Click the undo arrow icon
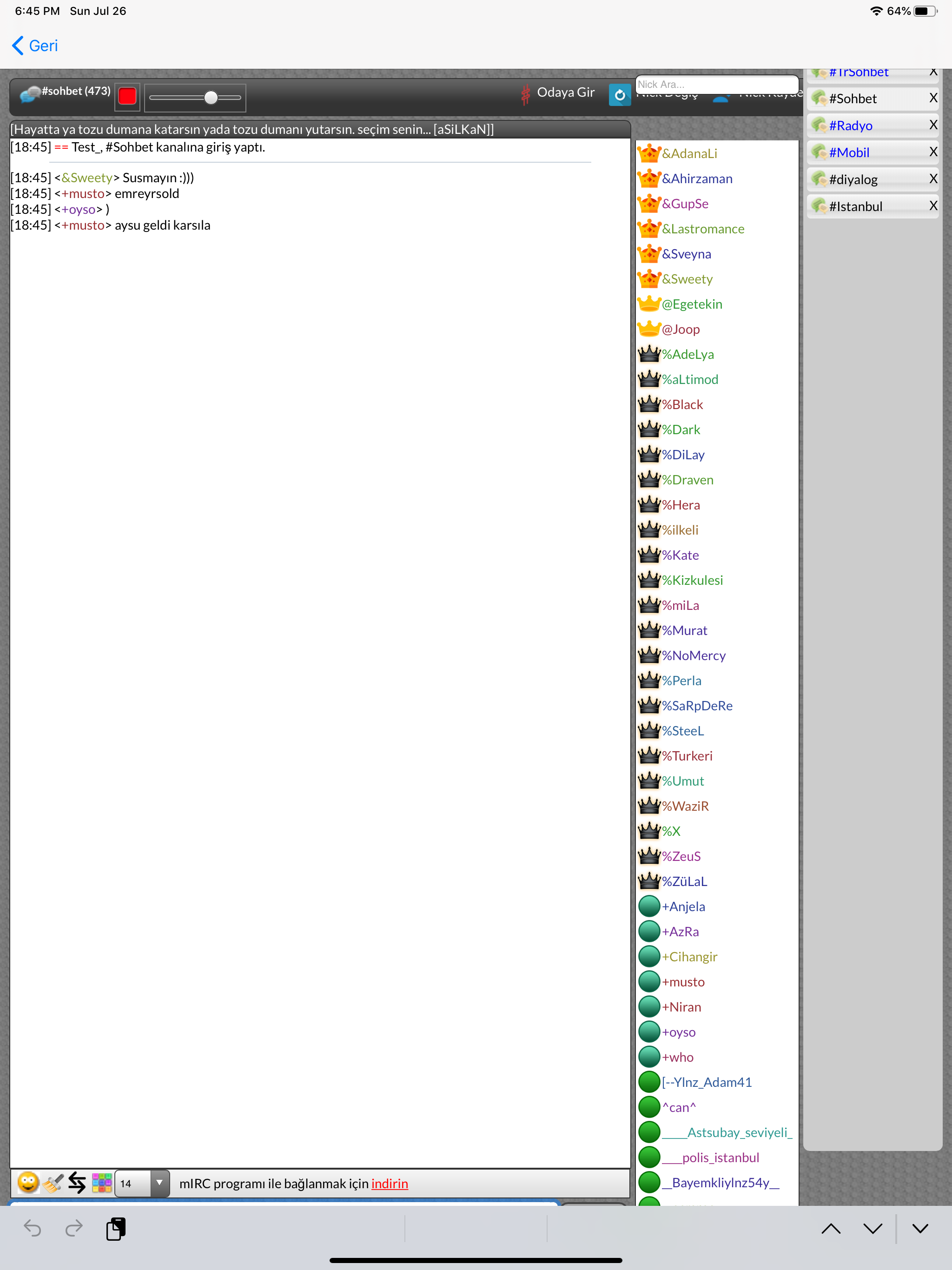952x1270 pixels. [33, 1229]
